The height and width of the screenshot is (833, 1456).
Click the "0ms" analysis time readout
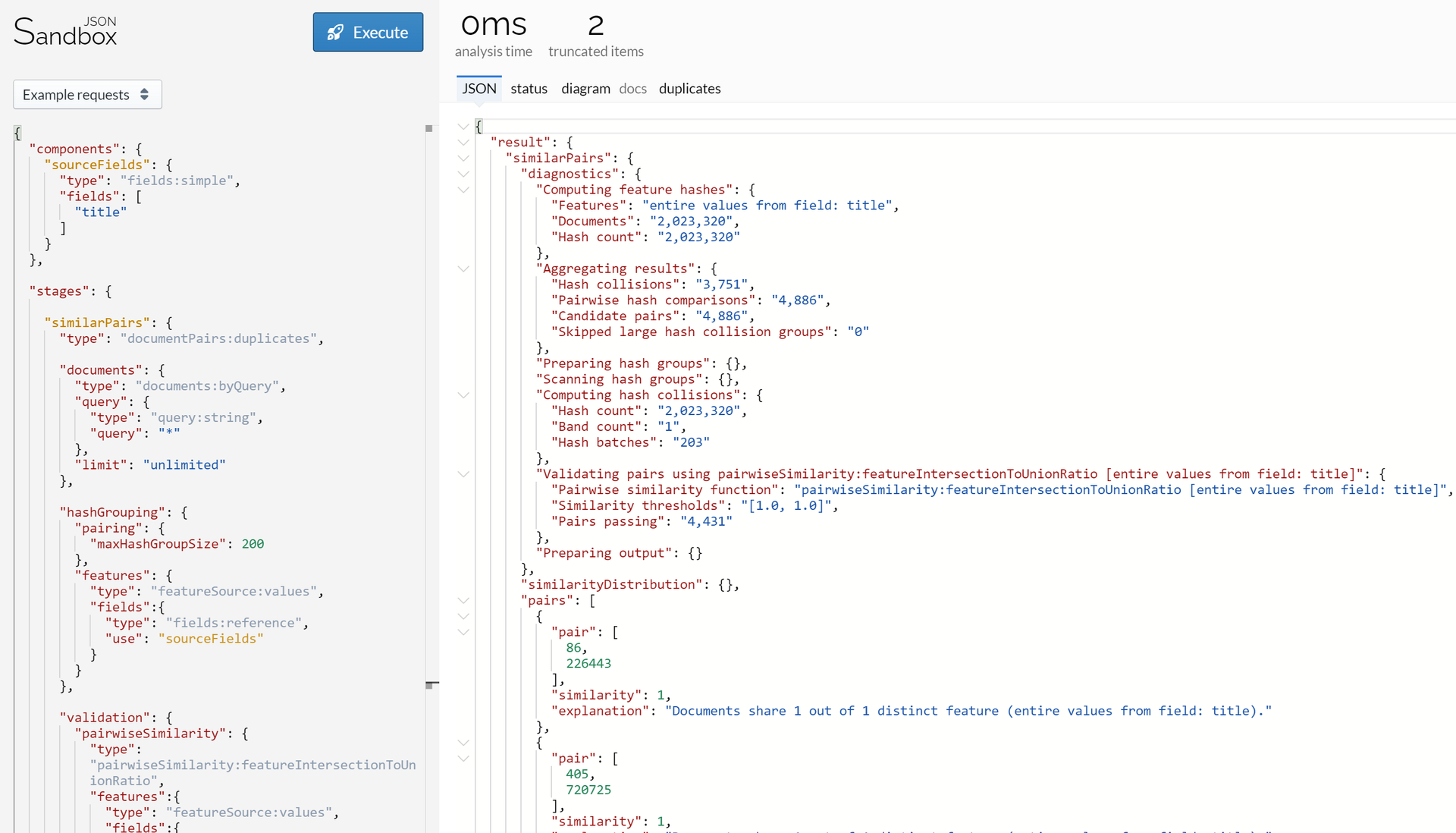tap(494, 25)
